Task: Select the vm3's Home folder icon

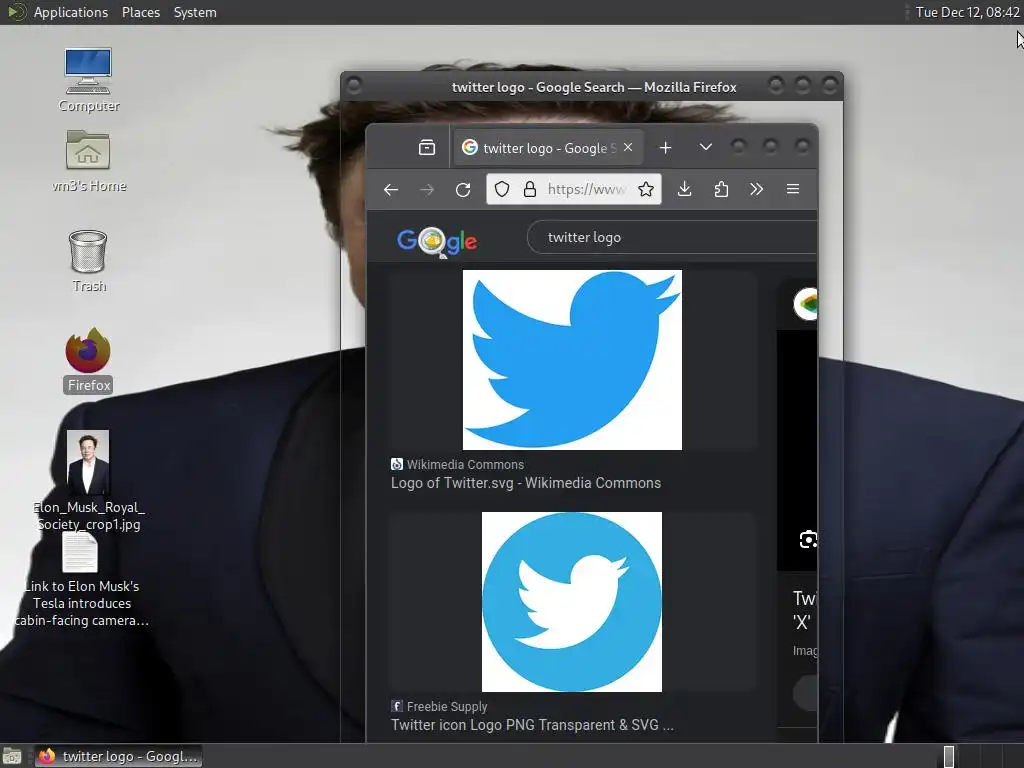Action: coord(89,161)
